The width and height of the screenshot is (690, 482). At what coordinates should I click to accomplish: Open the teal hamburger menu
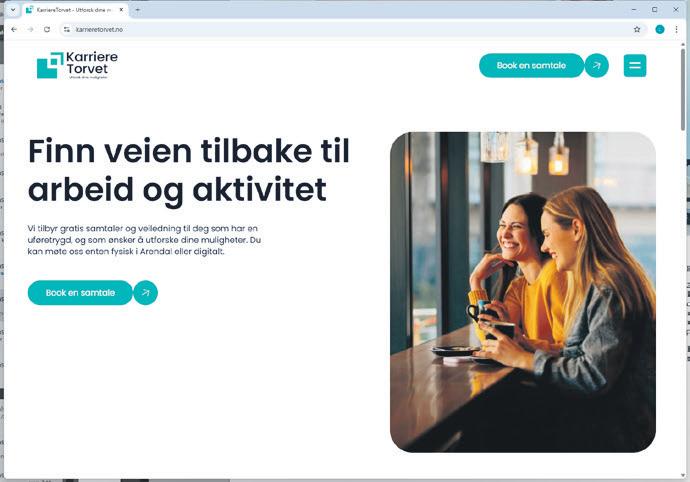pyautogui.click(x=635, y=66)
